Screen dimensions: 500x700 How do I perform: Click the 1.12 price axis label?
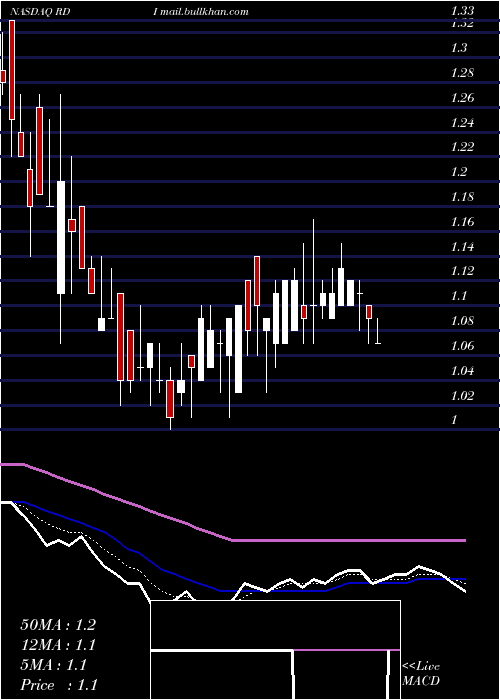pyautogui.click(x=462, y=271)
